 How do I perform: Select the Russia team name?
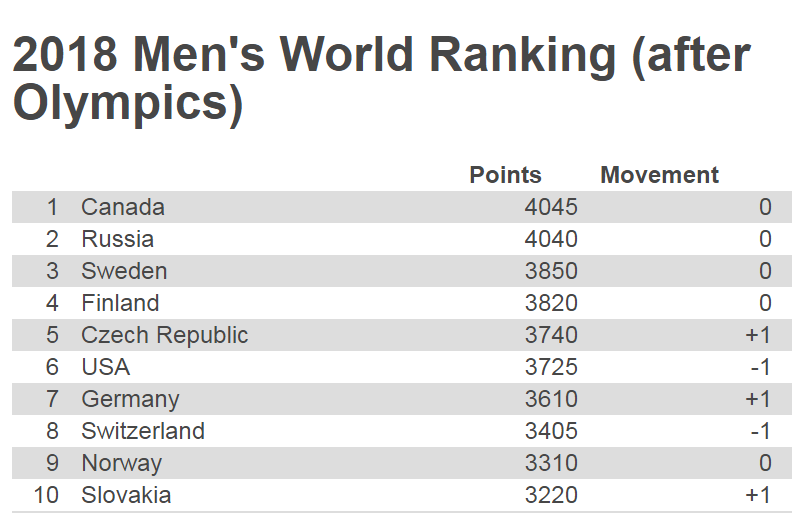118,239
